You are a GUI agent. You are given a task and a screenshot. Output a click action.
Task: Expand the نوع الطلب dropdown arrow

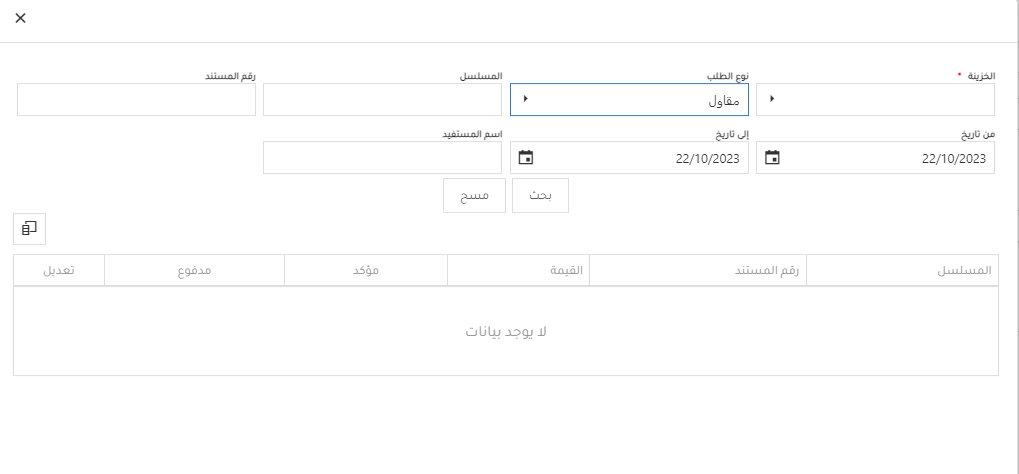pos(526,99)
